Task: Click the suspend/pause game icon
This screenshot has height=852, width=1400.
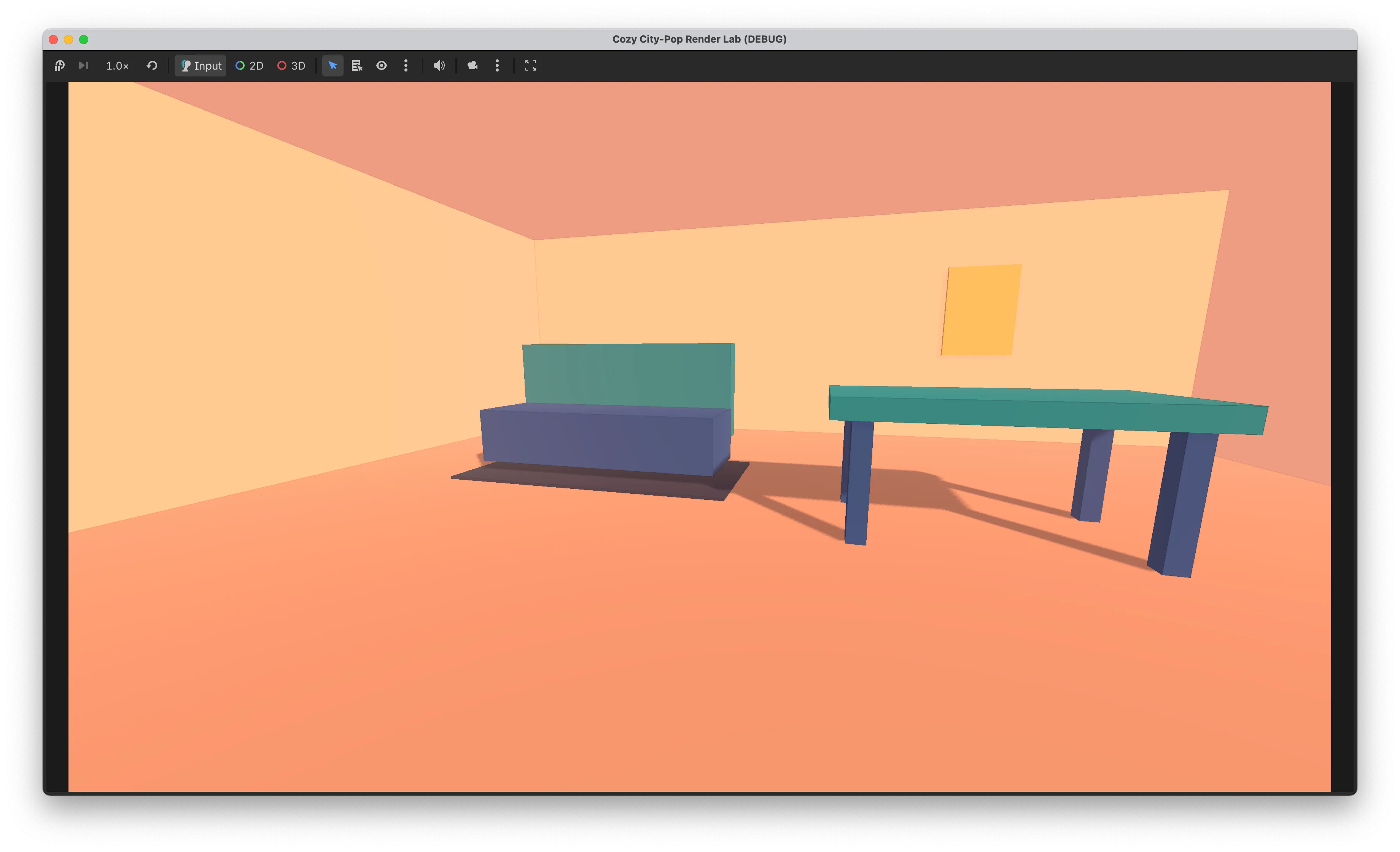Action: pyautogui.click(x=59, y=66)
